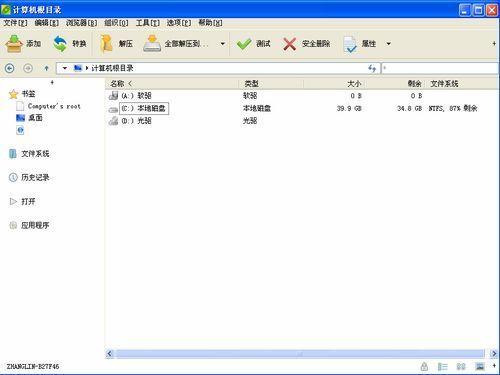The height and width of the screenshot is (375, 500).
Task: Click the (D:) optical drive icon
Action: coord(113,121)
